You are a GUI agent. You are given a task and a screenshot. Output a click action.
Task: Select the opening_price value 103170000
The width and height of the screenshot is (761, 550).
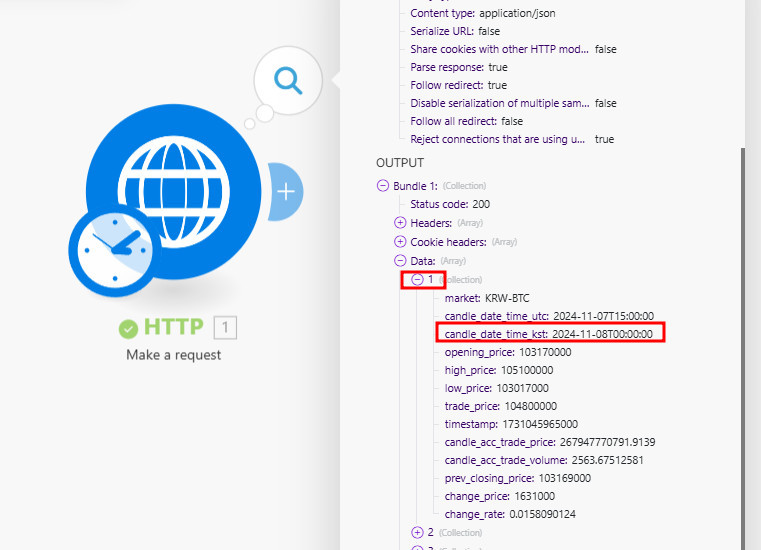pyautogui.click(x=545, y=352)
